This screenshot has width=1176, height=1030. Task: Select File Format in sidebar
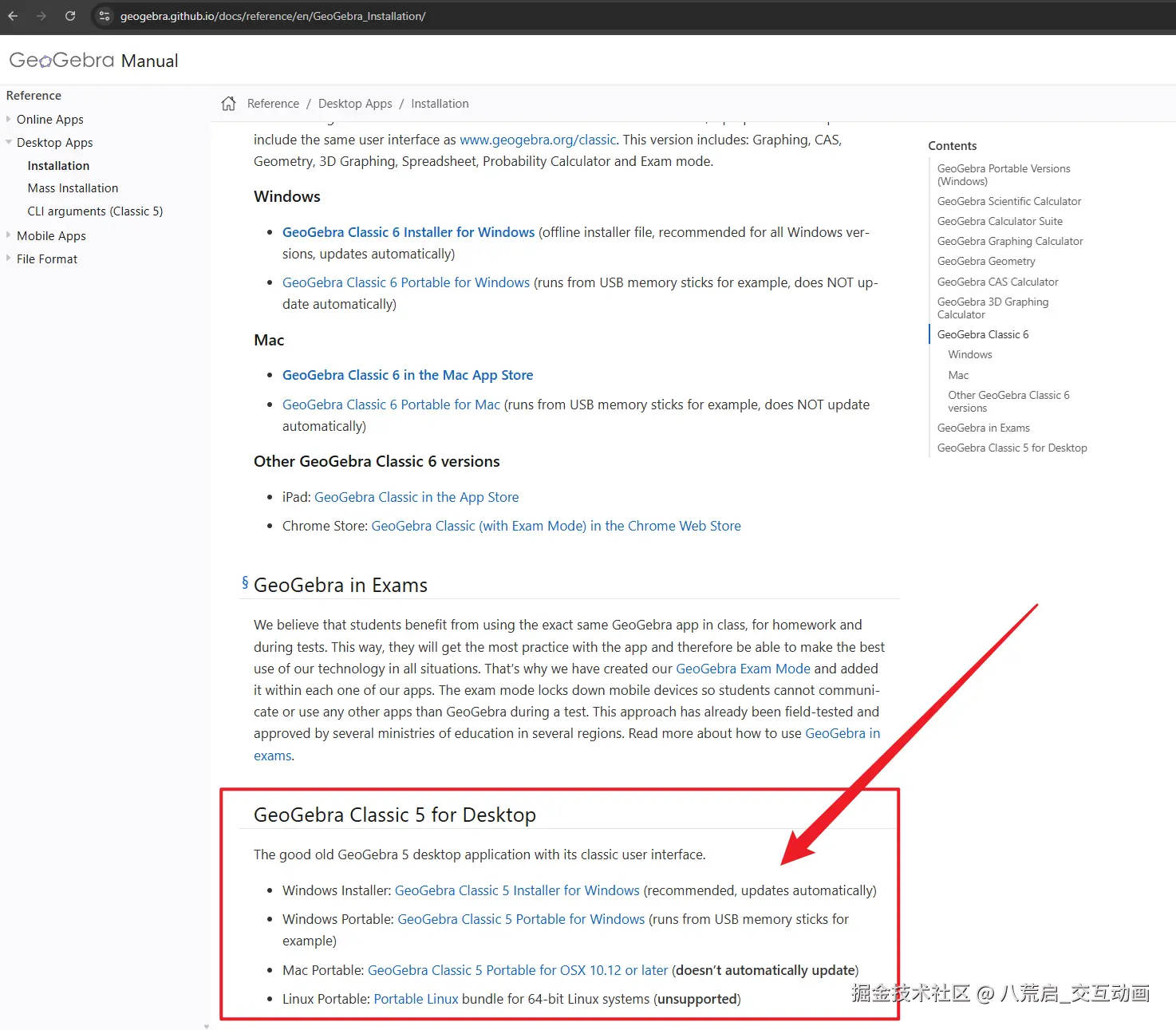point(47,259)
